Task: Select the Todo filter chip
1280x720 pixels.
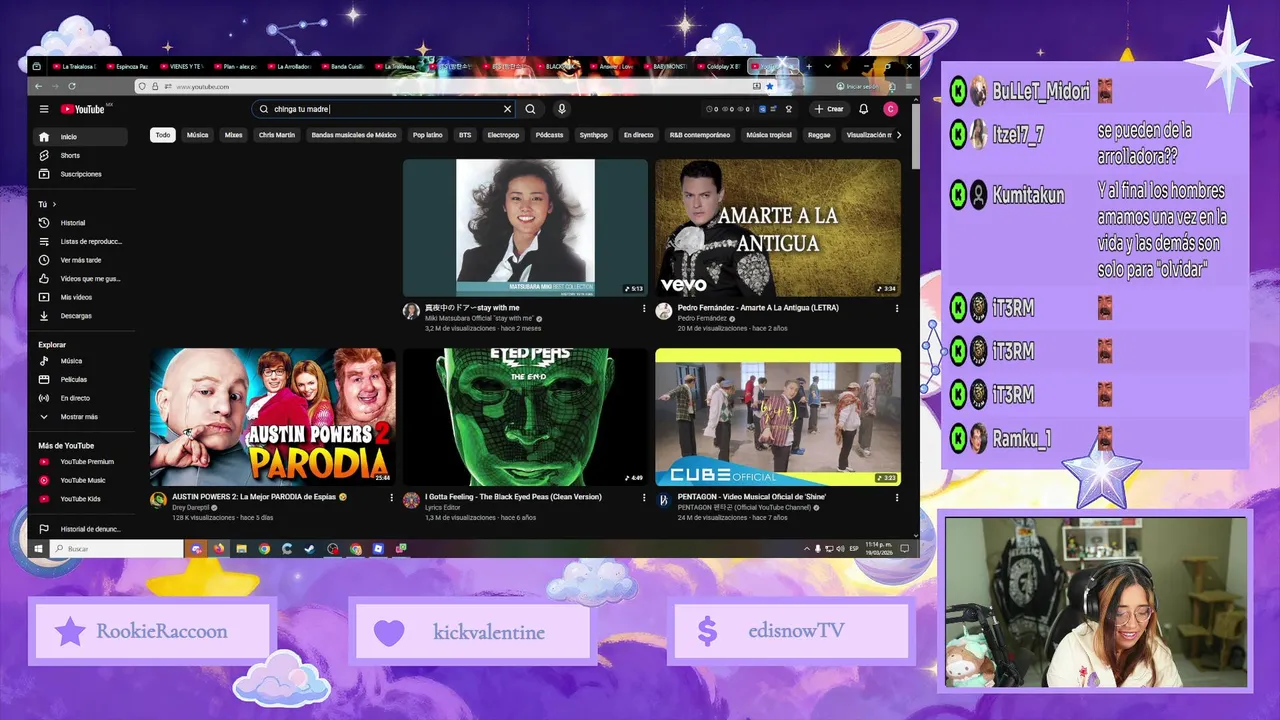Action: (x=163, y=135)
